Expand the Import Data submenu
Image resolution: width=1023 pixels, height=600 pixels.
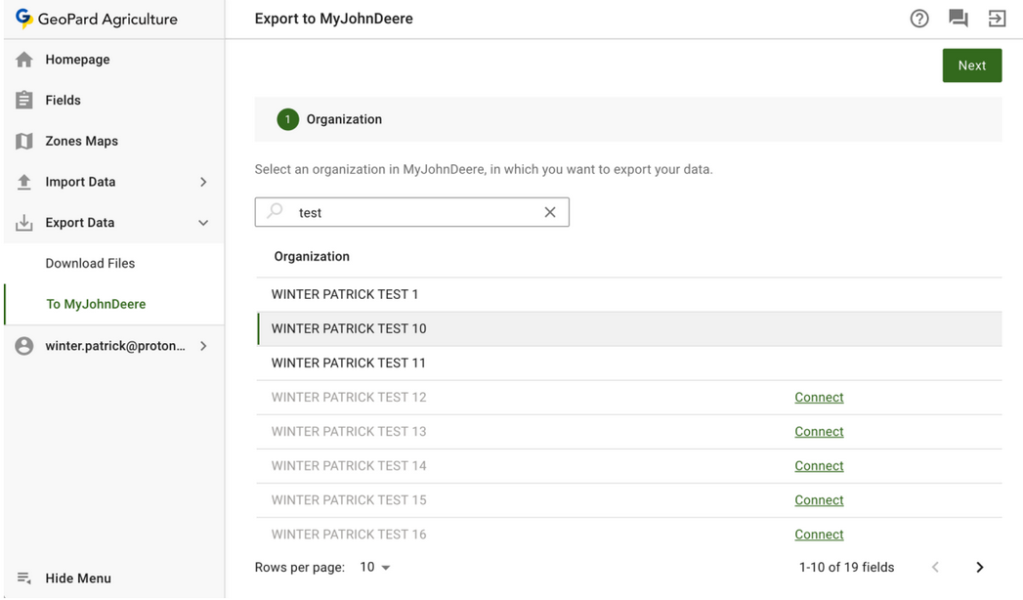point(203,182)
